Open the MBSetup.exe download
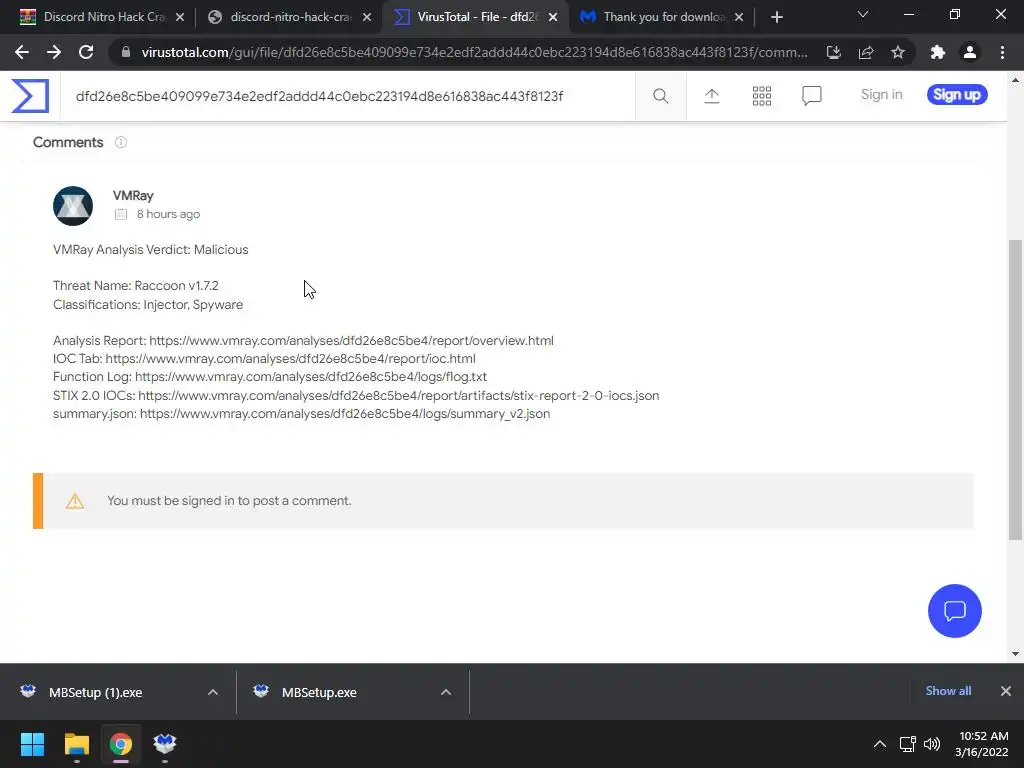Viewport: 1024px width, 768px height. click(x=320, y=692)
